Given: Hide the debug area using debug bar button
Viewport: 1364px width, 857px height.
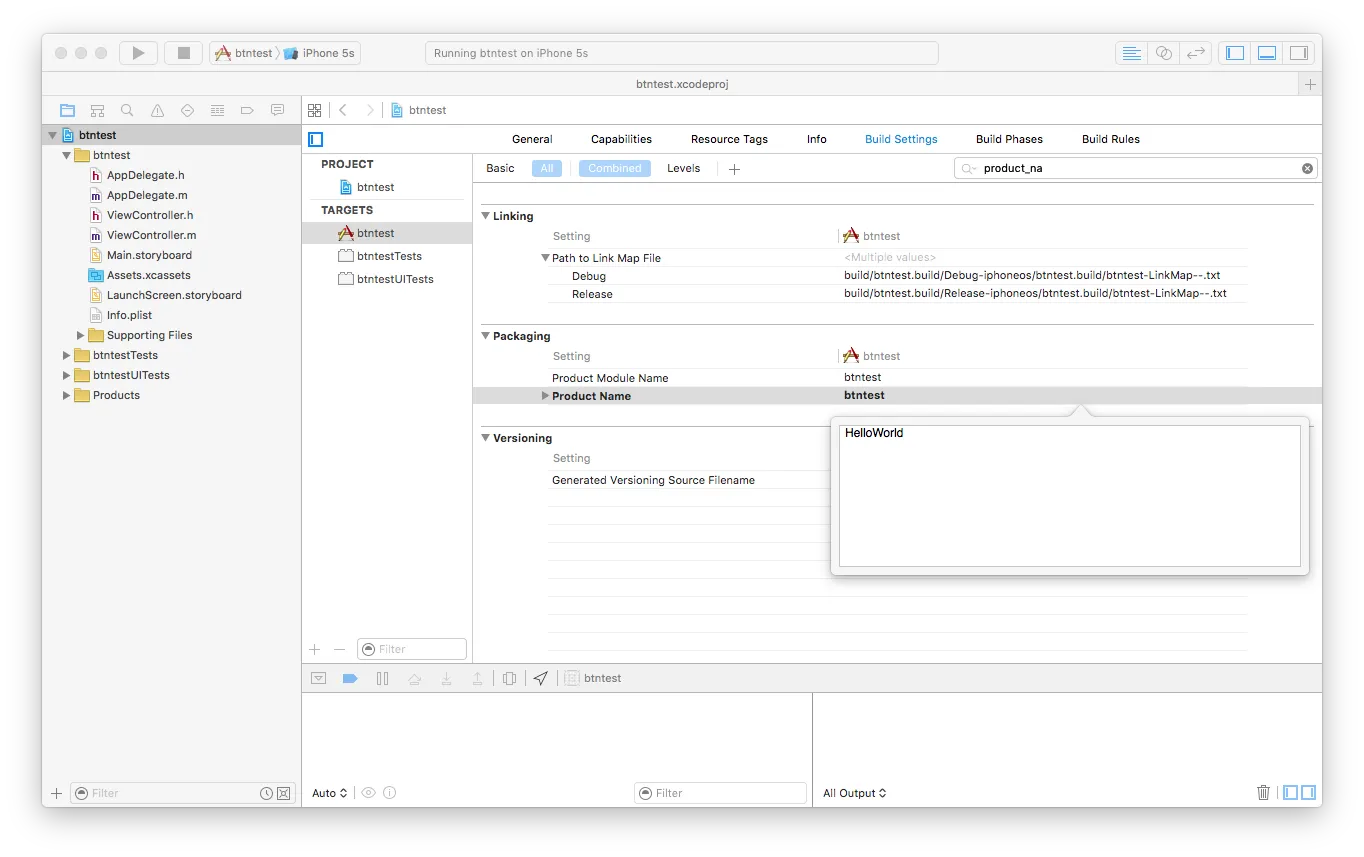Looking at the screenshot, I should pos(318,678).
